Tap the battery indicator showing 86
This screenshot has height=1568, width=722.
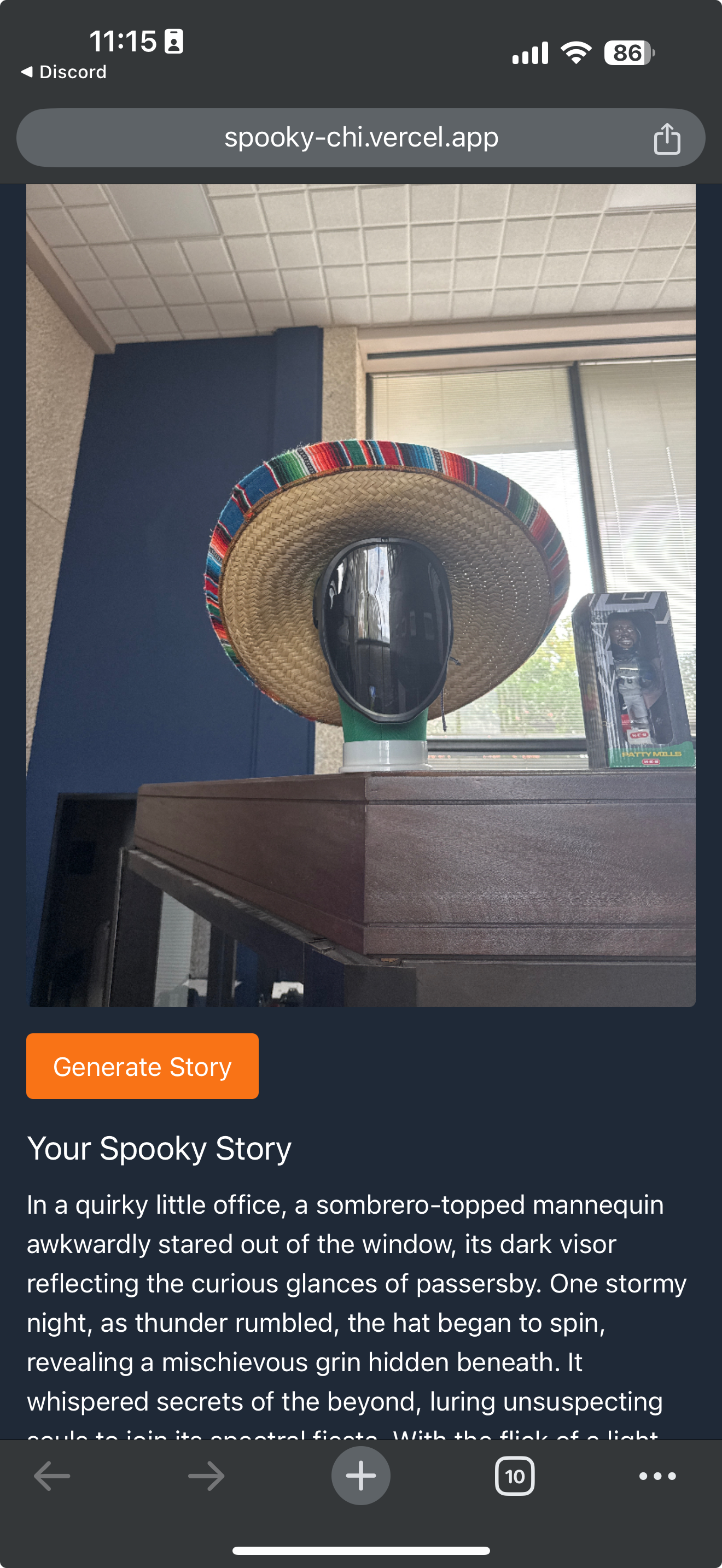[x=630, y=53]
